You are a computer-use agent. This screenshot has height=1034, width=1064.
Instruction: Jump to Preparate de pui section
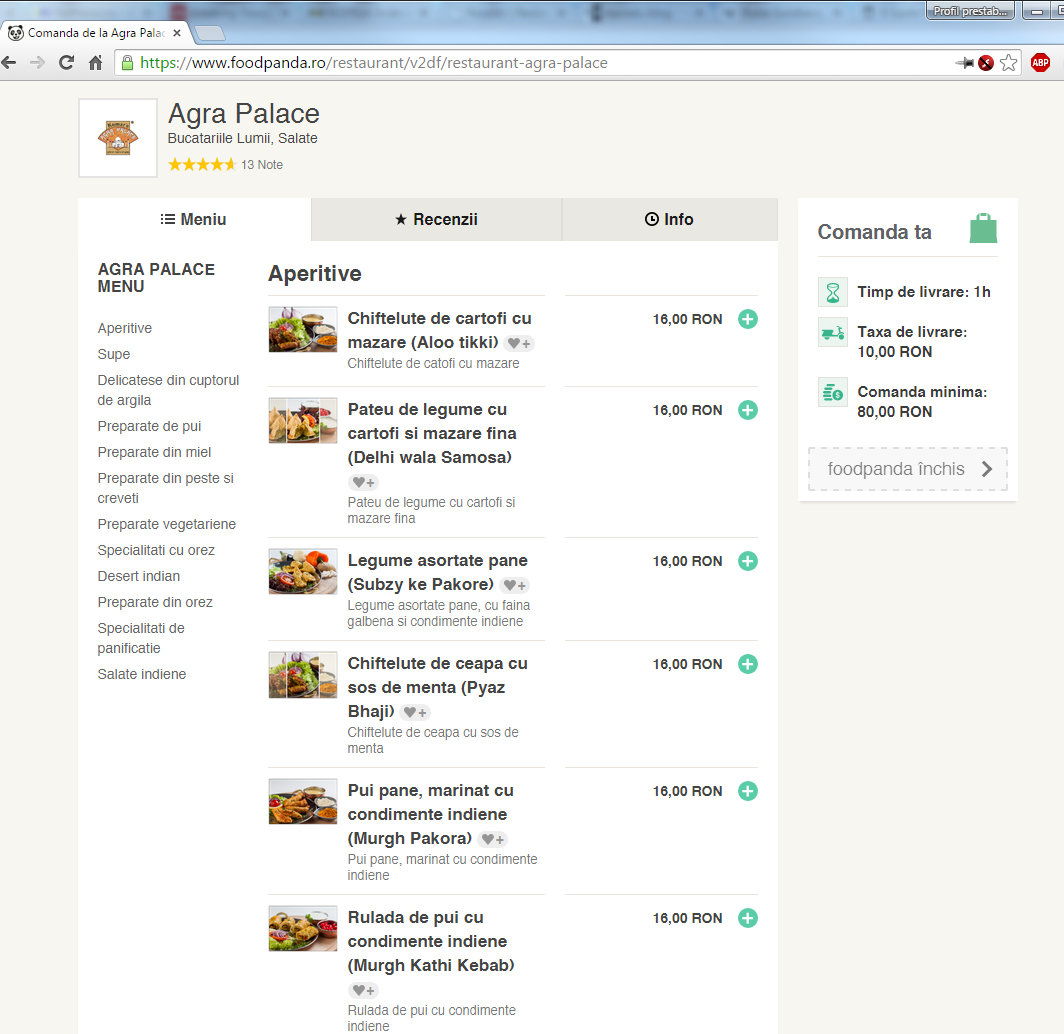tap(149, 426)
